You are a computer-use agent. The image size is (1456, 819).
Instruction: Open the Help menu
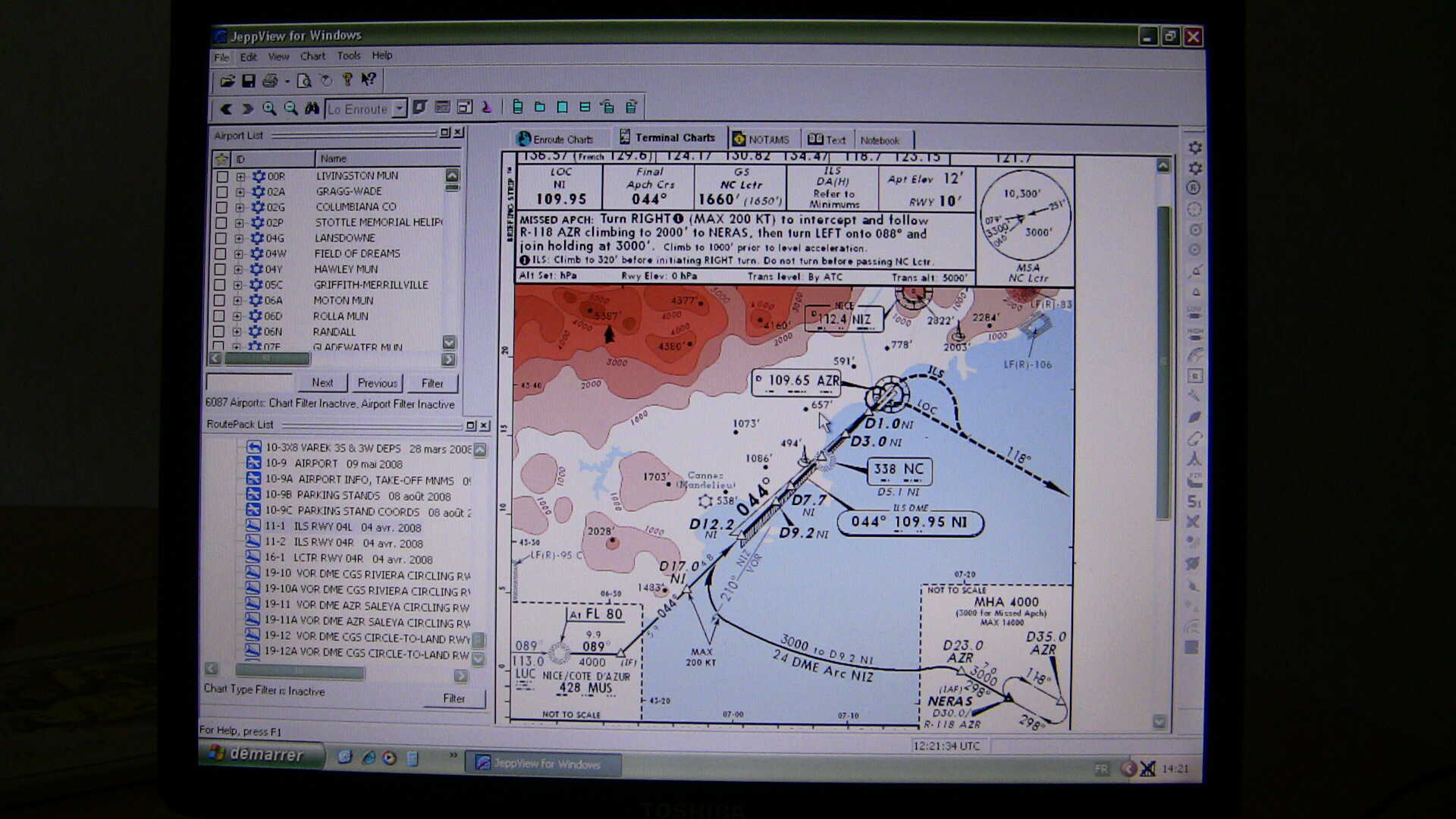382,55
